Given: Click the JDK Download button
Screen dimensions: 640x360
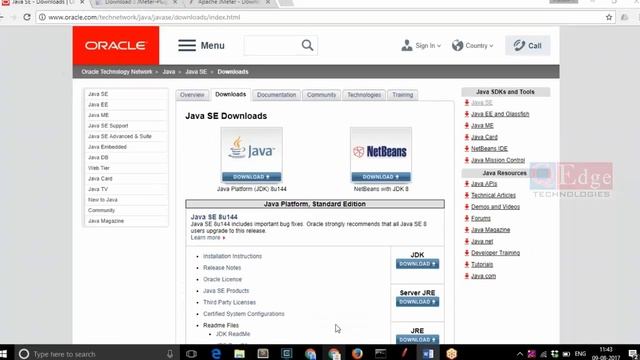Looking at the screenshot, I should (x=417, y=264).
